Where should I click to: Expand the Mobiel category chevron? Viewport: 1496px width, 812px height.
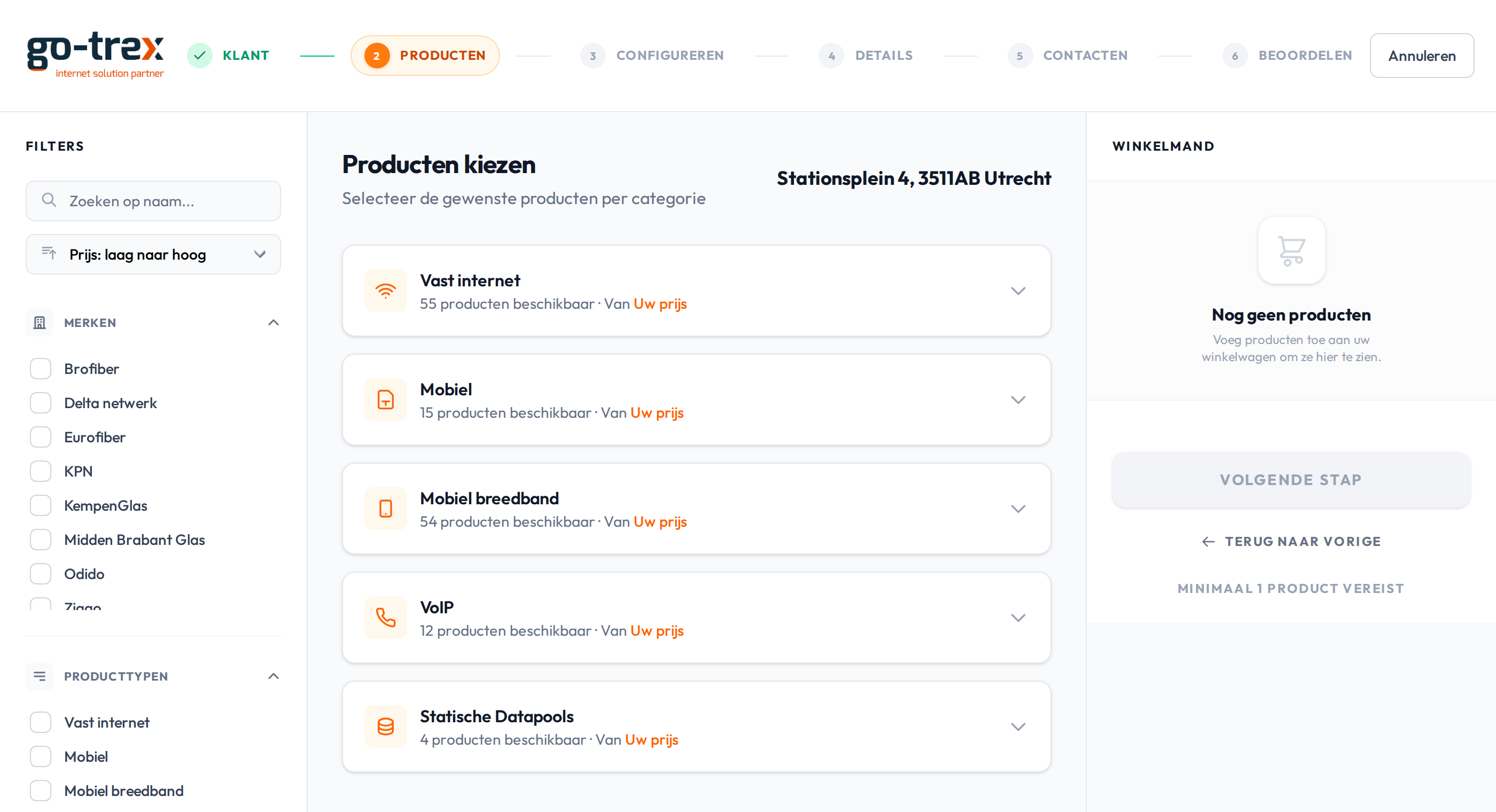[x=1018, y=400]
